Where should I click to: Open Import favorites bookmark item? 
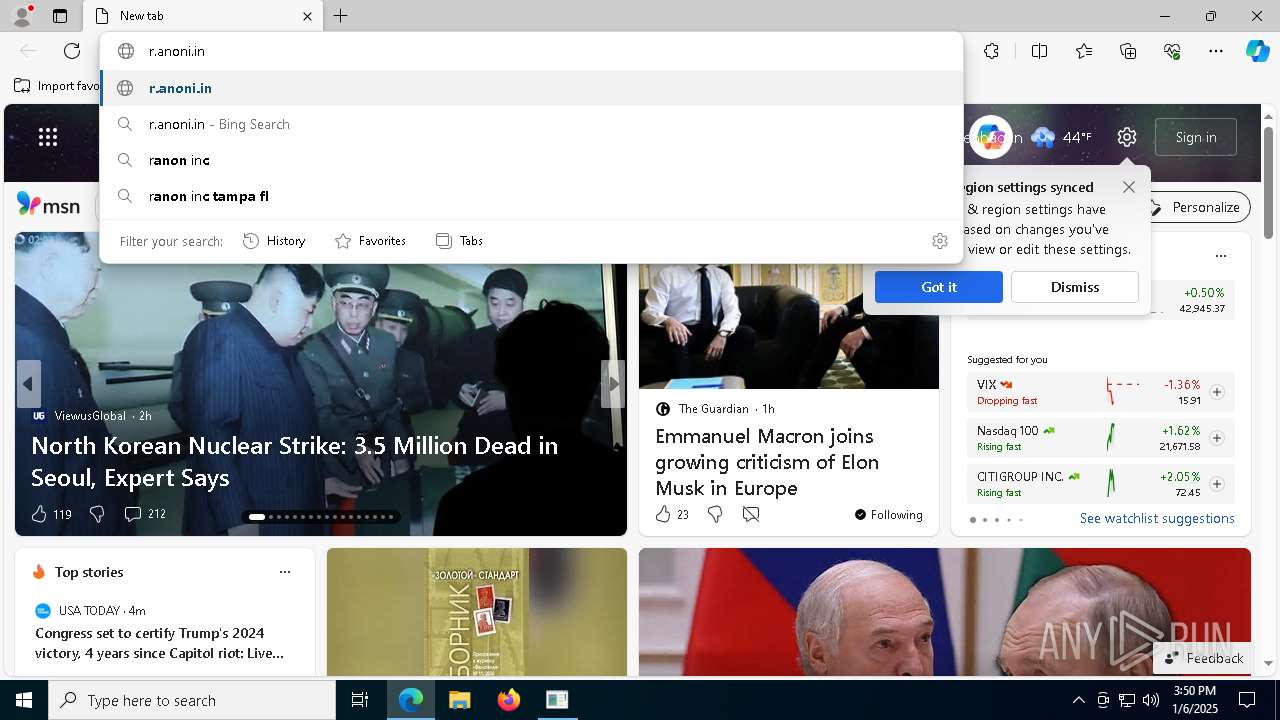(x=56, y=86)
